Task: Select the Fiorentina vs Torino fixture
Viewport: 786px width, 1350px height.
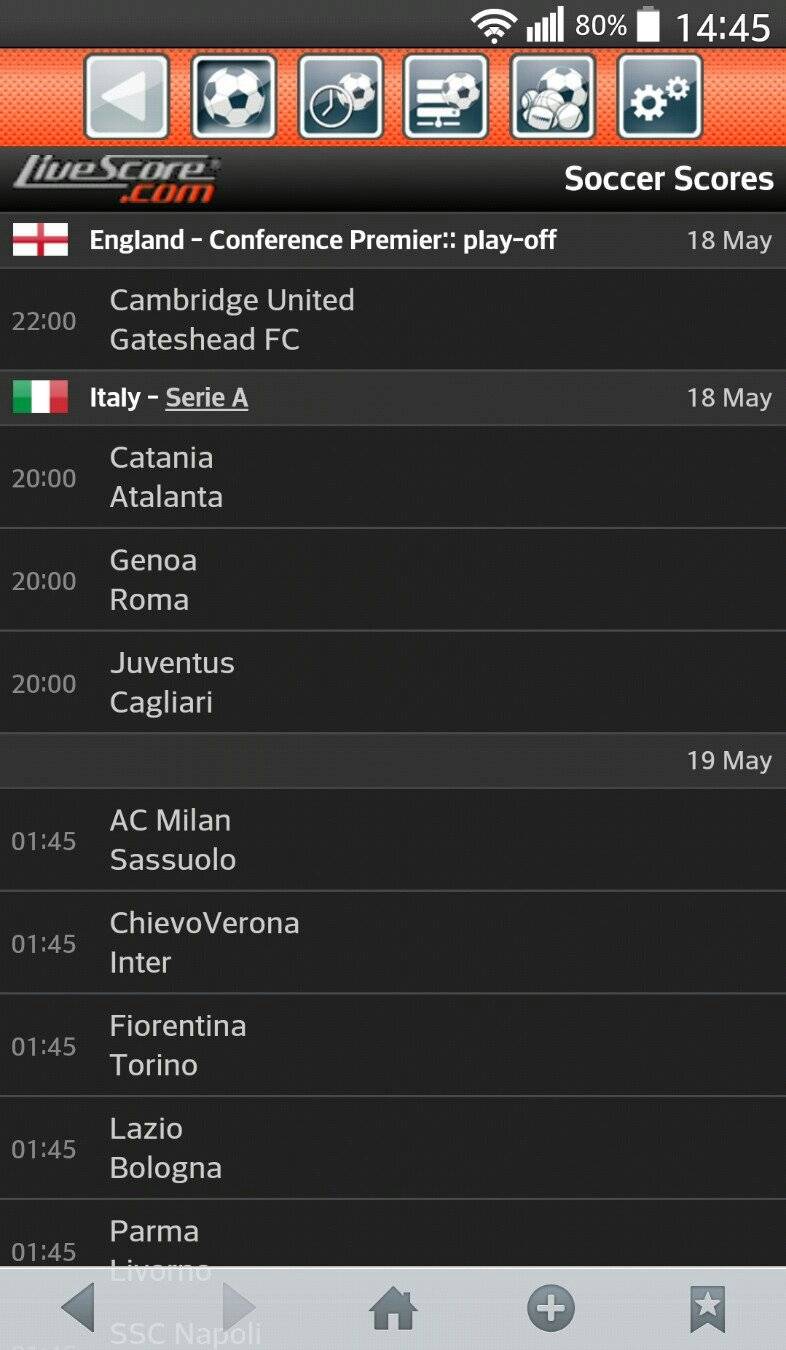Action: [393, 1046]
